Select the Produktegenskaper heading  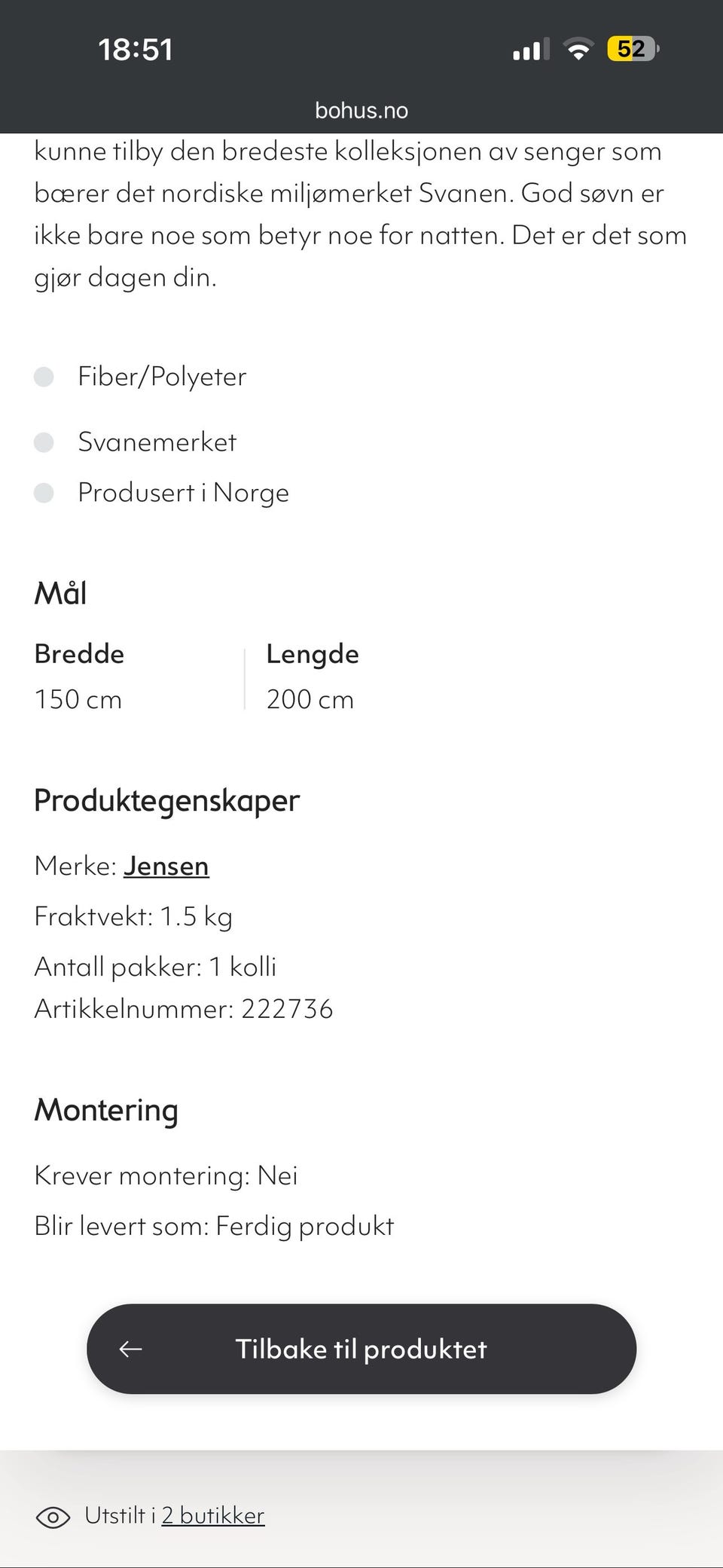click(167, 800)
